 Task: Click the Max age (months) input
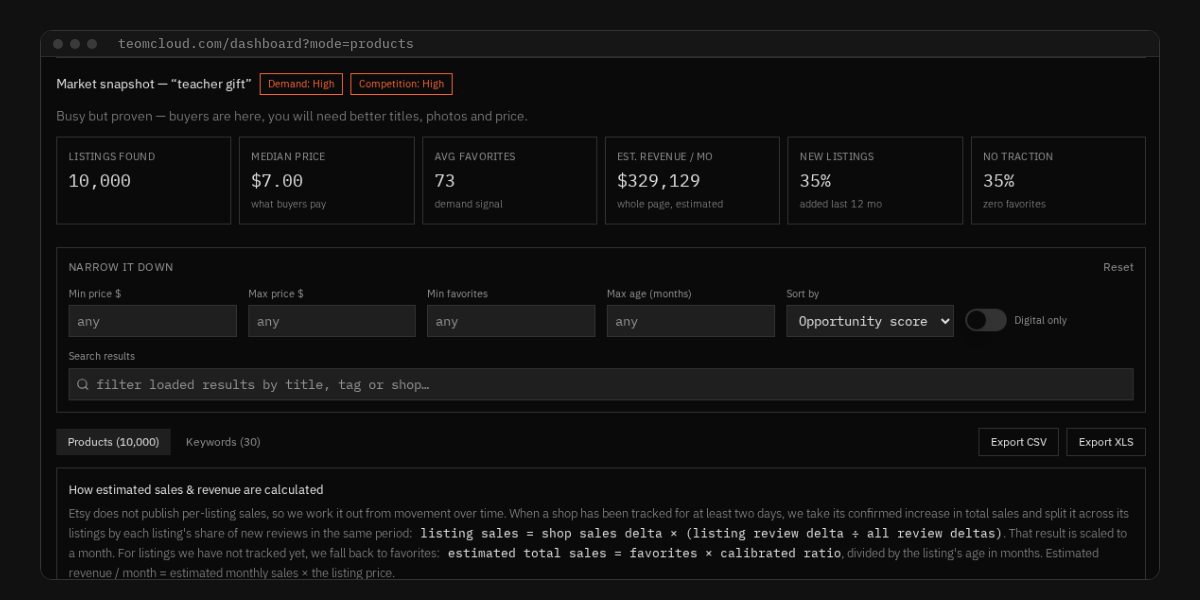(691, 321)
